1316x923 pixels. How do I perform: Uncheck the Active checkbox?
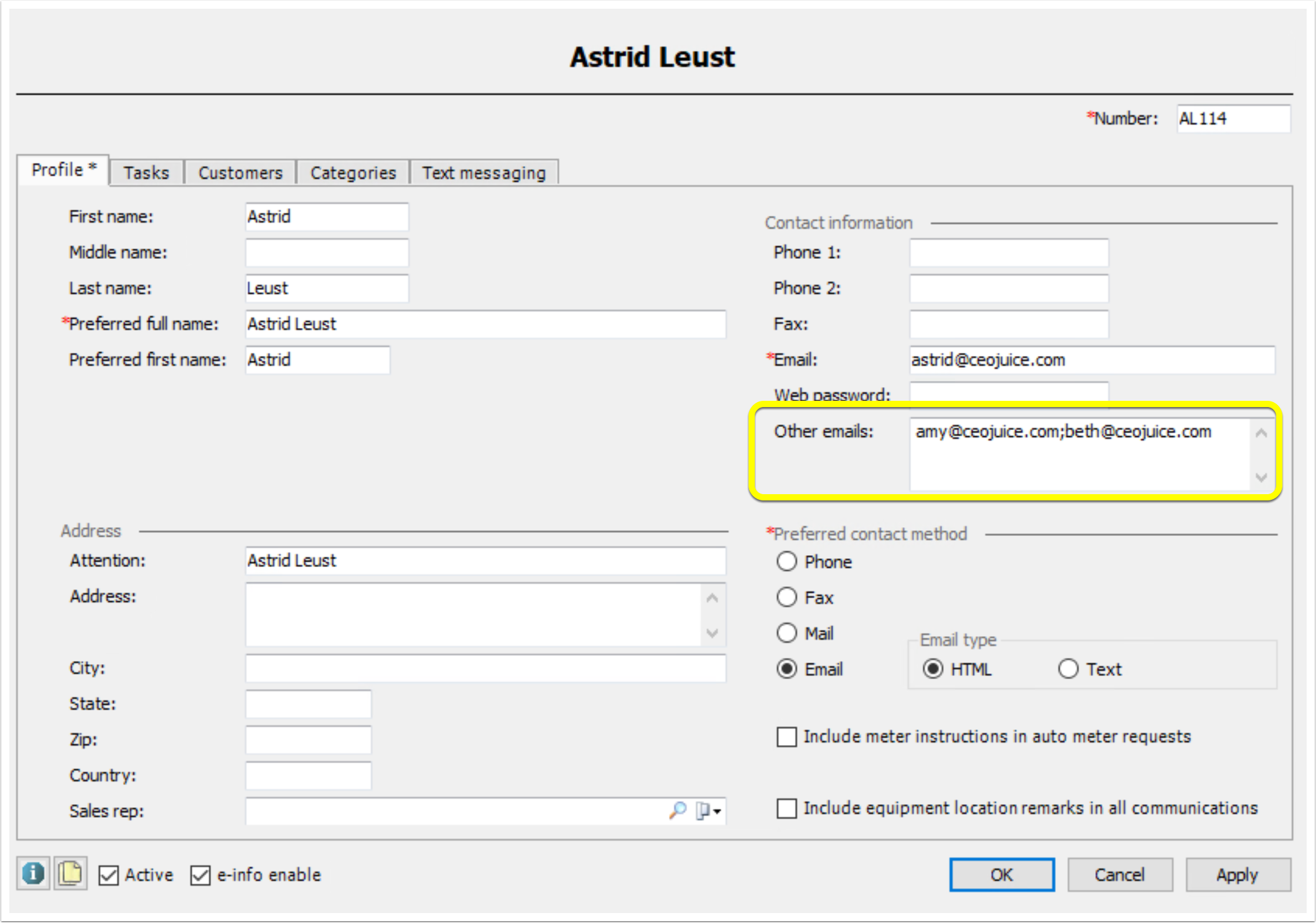coord(109,875)
